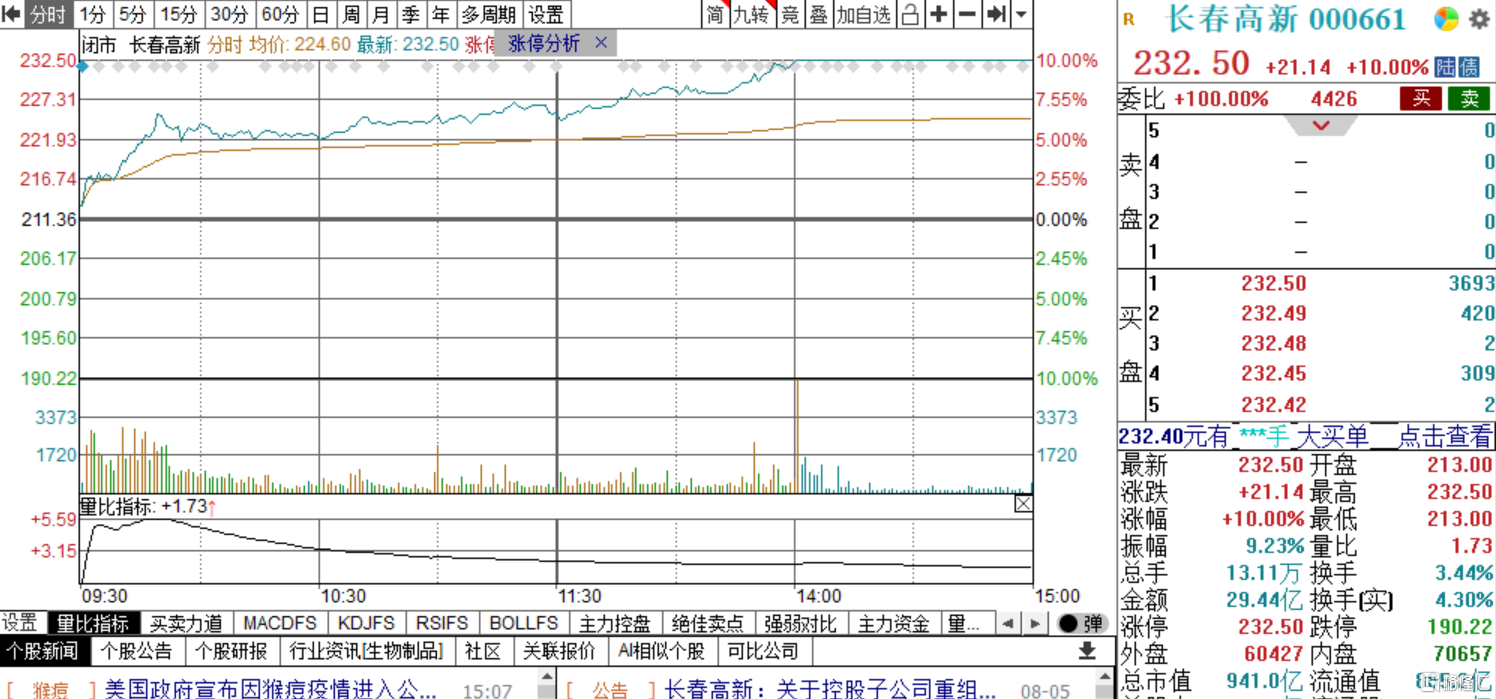The width and height of the screenshot is (1496, 699).
Task: Click the right arrow to page indicator tabs
Action: click(1035, 623)
